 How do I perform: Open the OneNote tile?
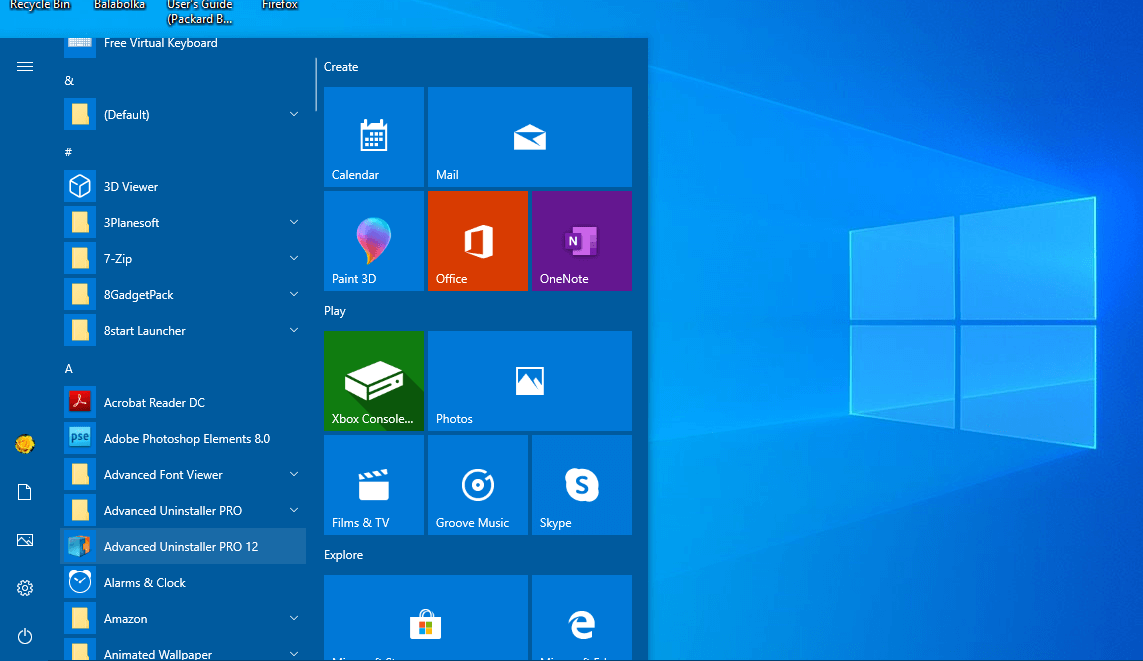[x=582, y=241]
